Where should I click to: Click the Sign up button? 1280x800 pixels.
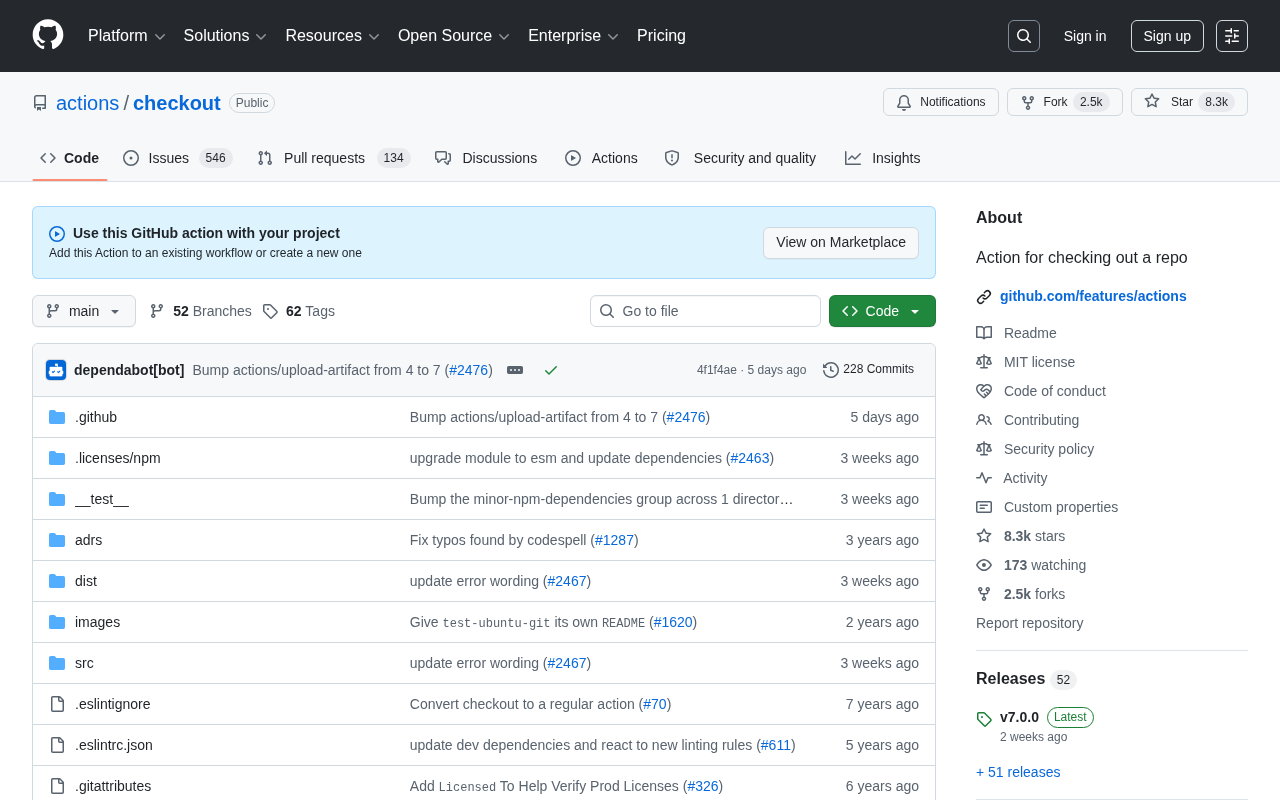click(1167, 36)
